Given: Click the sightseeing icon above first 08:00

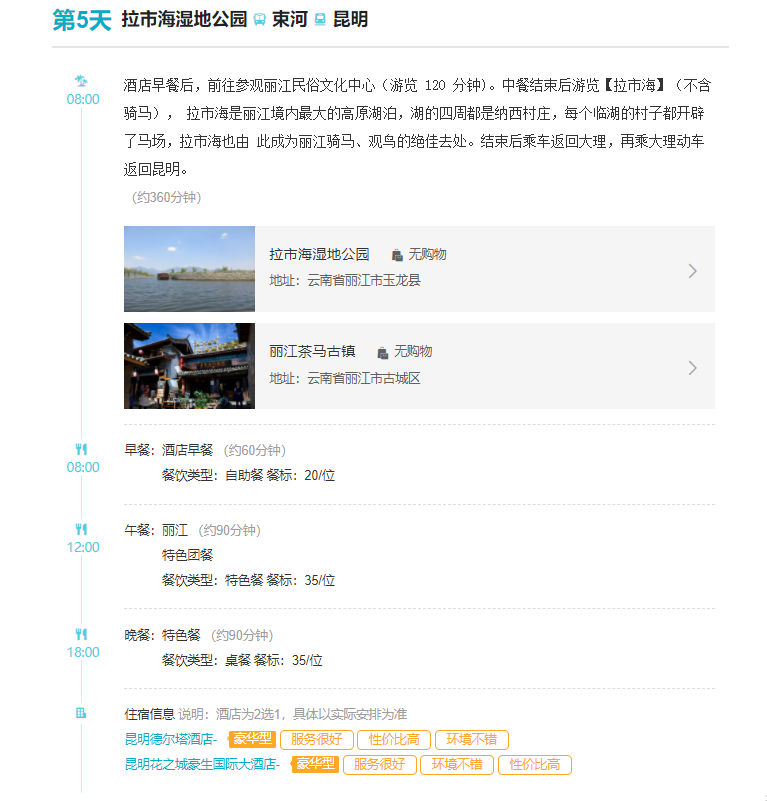Looking at the screenshot, I should pyautogui.click(x=82, y=81).
